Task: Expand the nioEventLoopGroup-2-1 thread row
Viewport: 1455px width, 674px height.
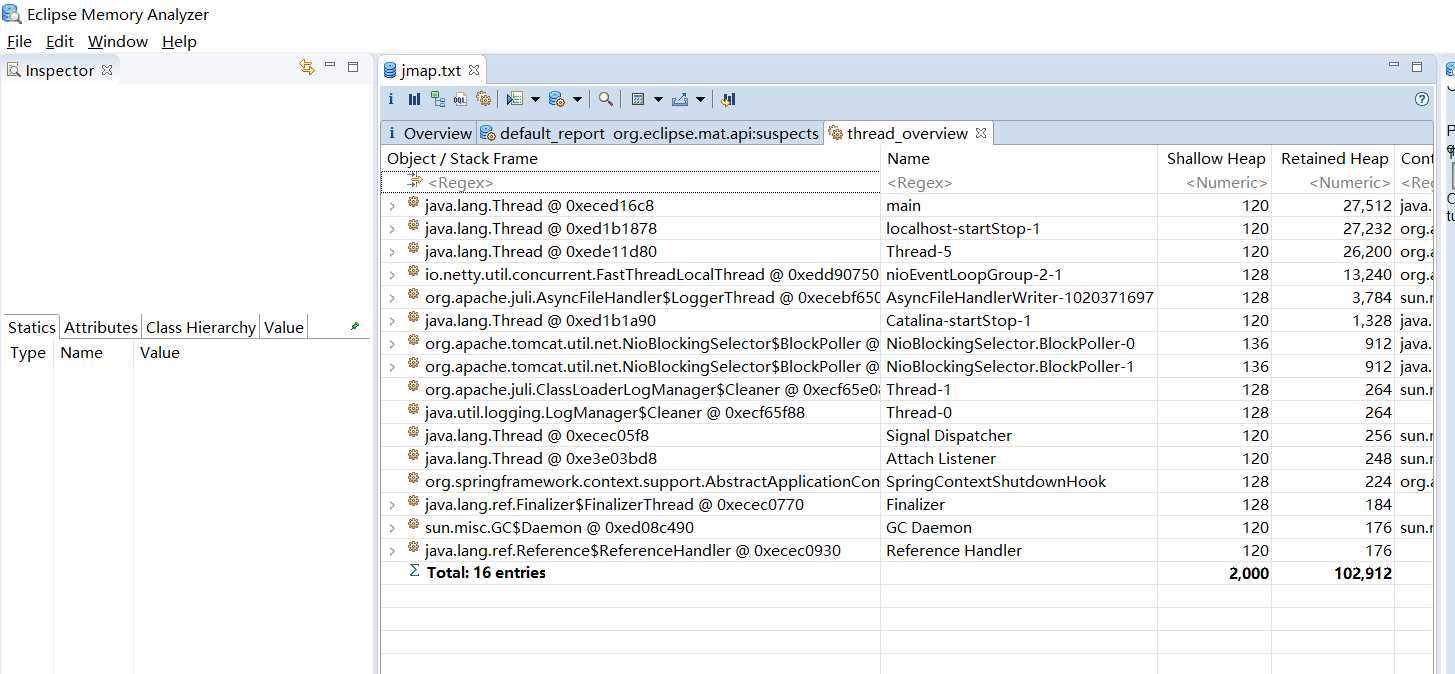Action: coord(392,275)
